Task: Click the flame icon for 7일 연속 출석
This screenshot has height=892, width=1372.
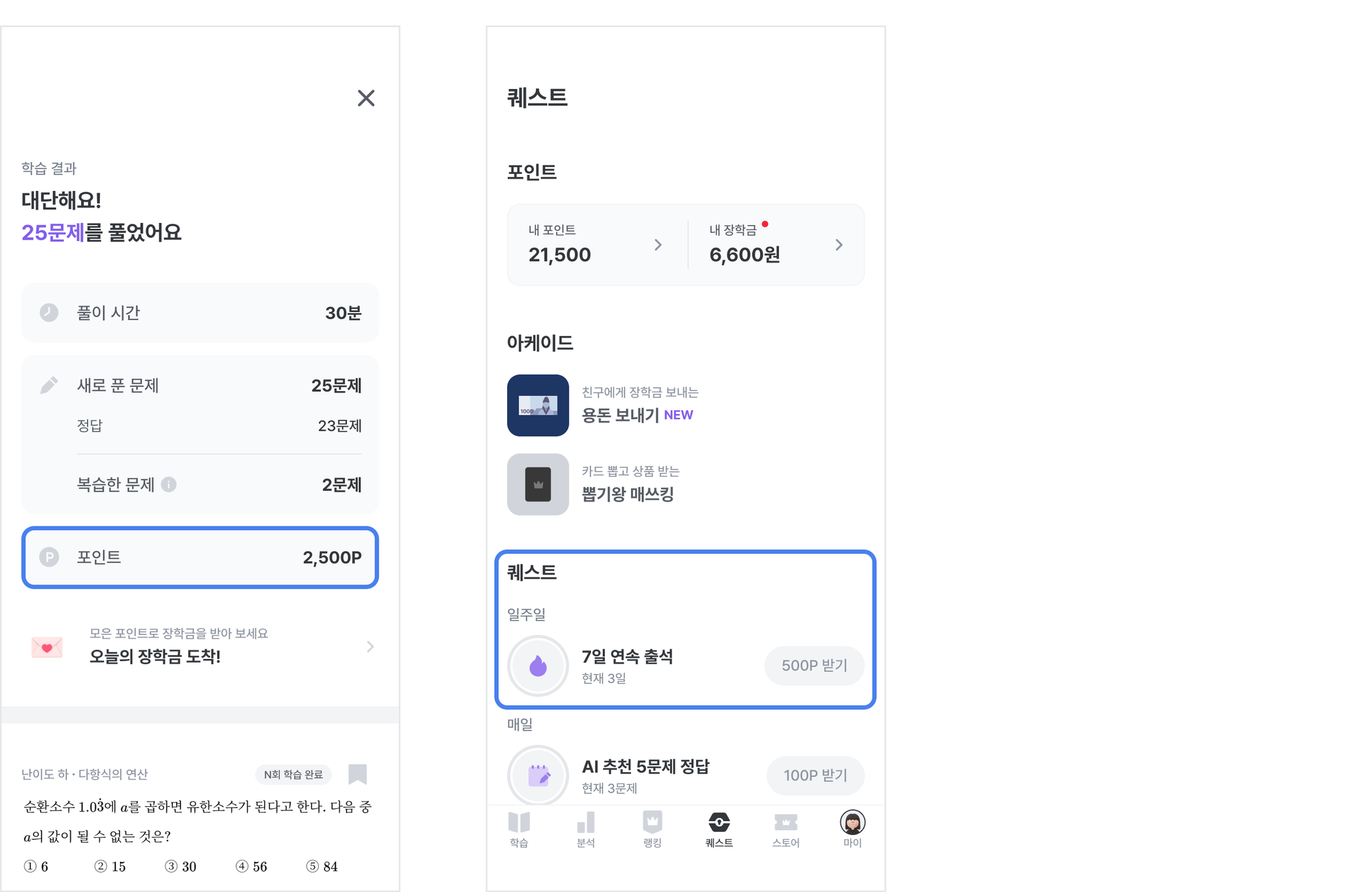Action: 538,666
